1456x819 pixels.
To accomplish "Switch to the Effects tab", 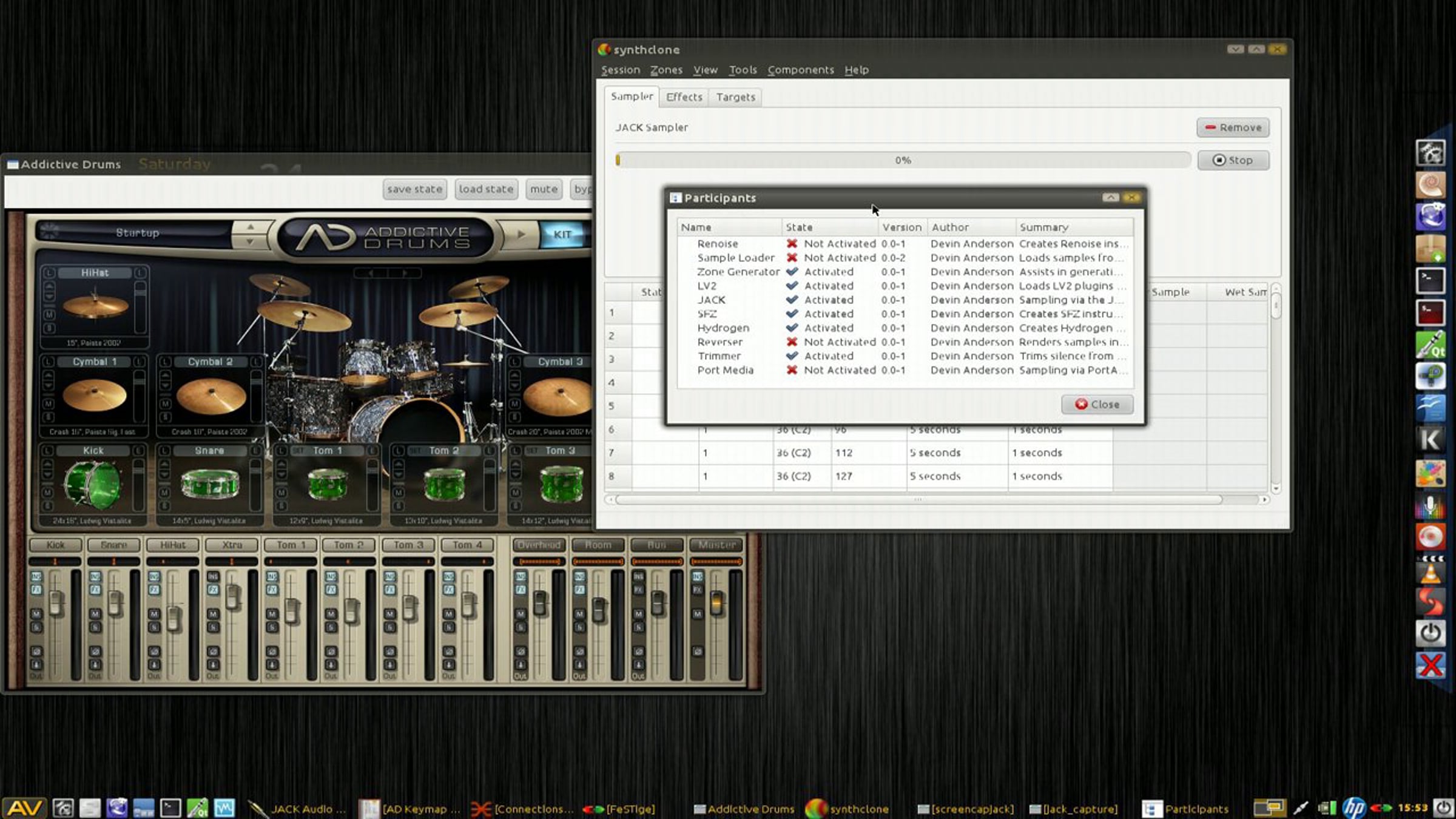I will pyautogui.click(x=684, y=97).
